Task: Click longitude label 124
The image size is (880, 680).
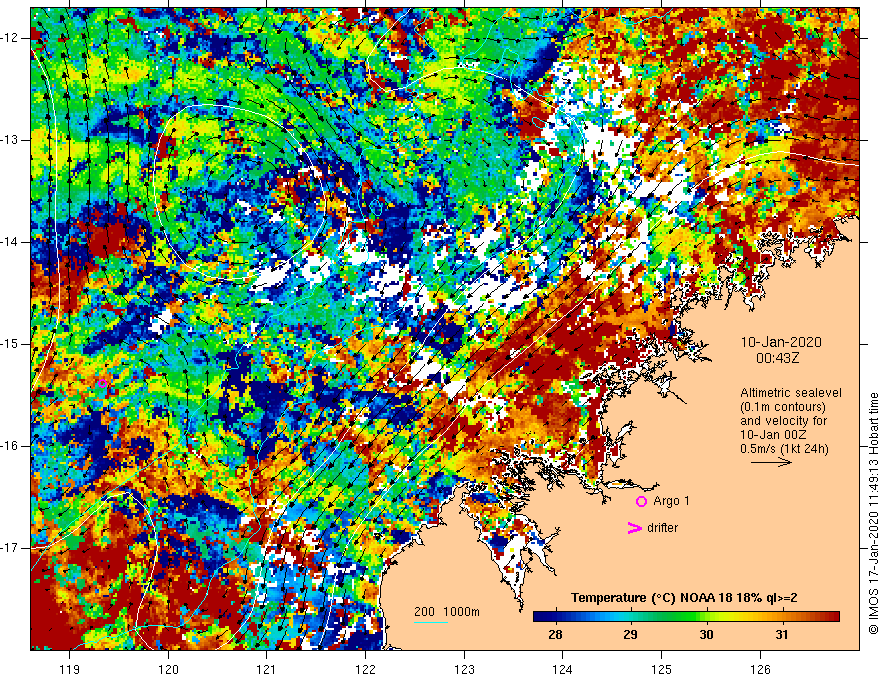Action: pyautogui.click(x=563, y=669)
